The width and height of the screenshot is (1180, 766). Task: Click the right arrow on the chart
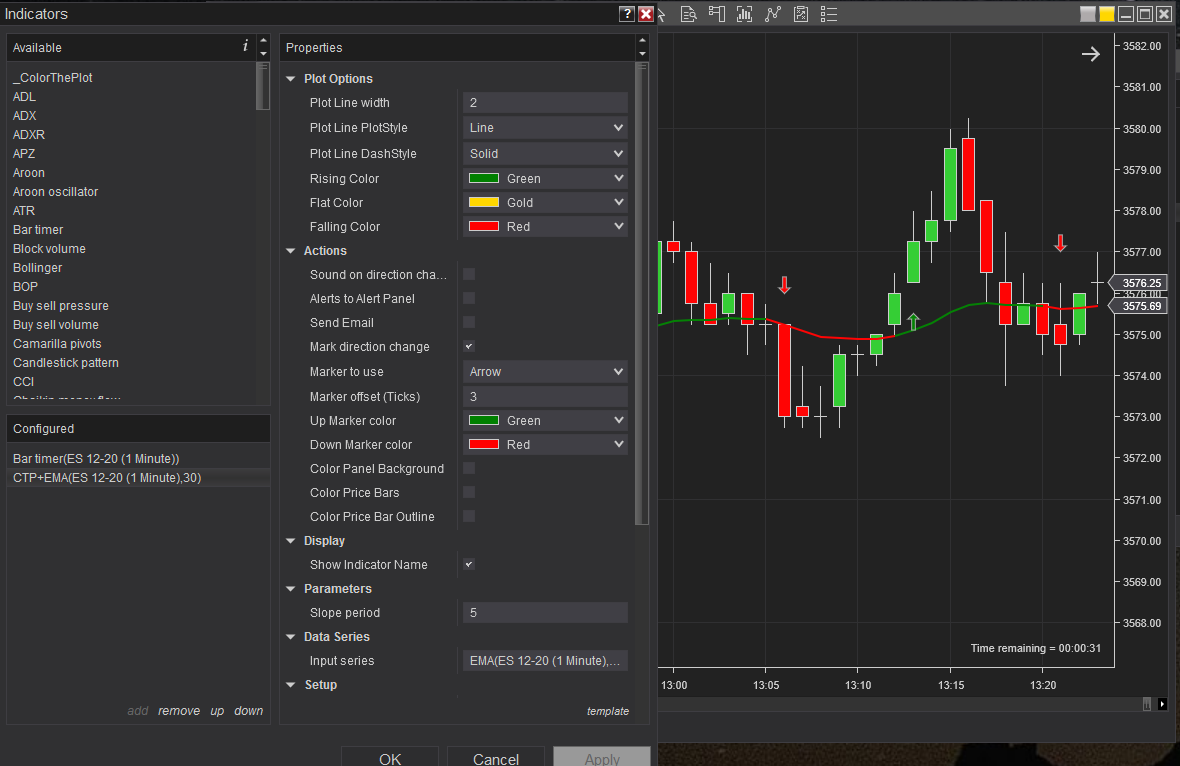pos(1090,54)
